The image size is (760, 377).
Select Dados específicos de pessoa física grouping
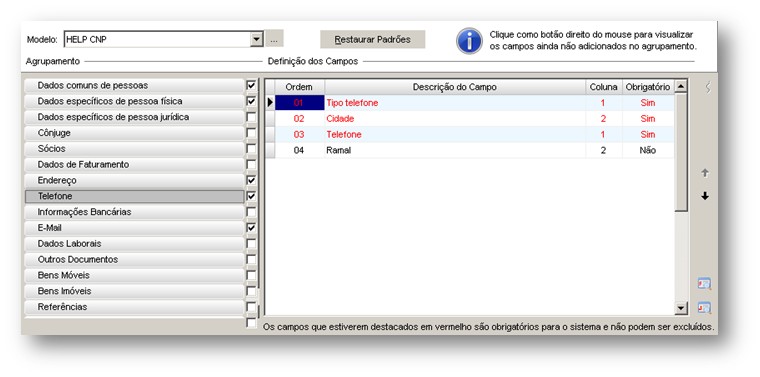pos(134,101)
